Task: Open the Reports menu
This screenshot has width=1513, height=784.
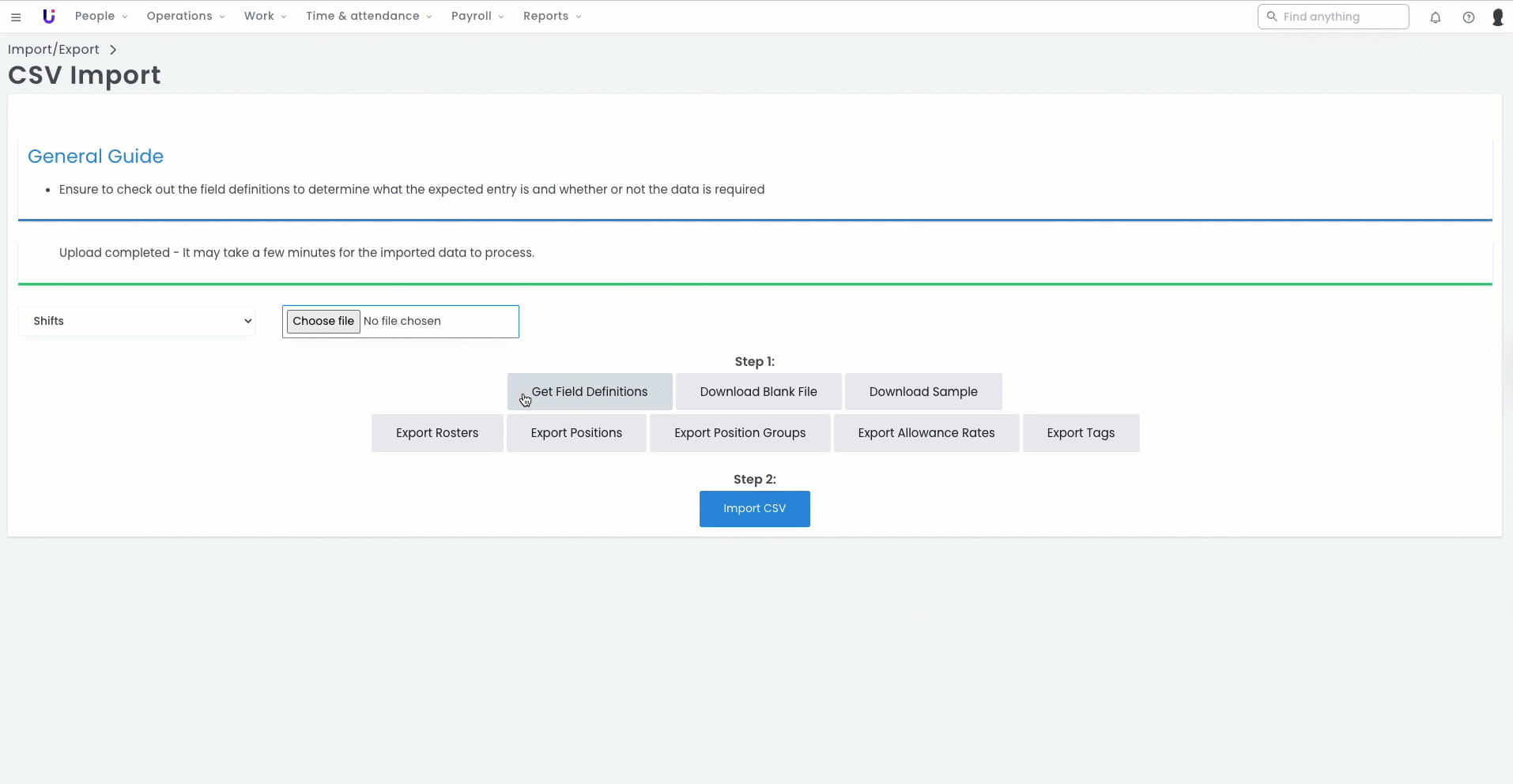Action: (x=552, y=17)
